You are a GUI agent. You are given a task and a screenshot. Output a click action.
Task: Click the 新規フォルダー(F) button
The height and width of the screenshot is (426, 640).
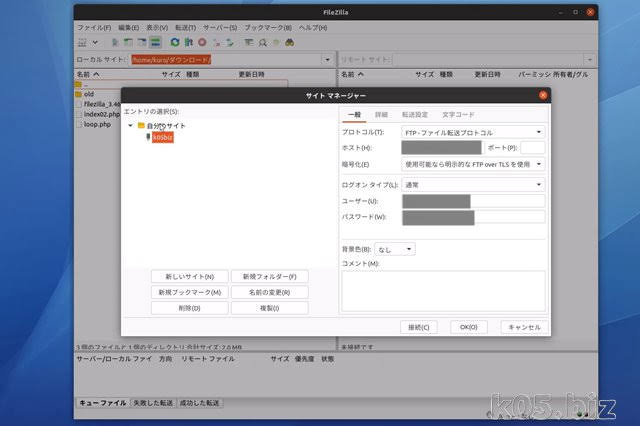[x=269, y=277]
